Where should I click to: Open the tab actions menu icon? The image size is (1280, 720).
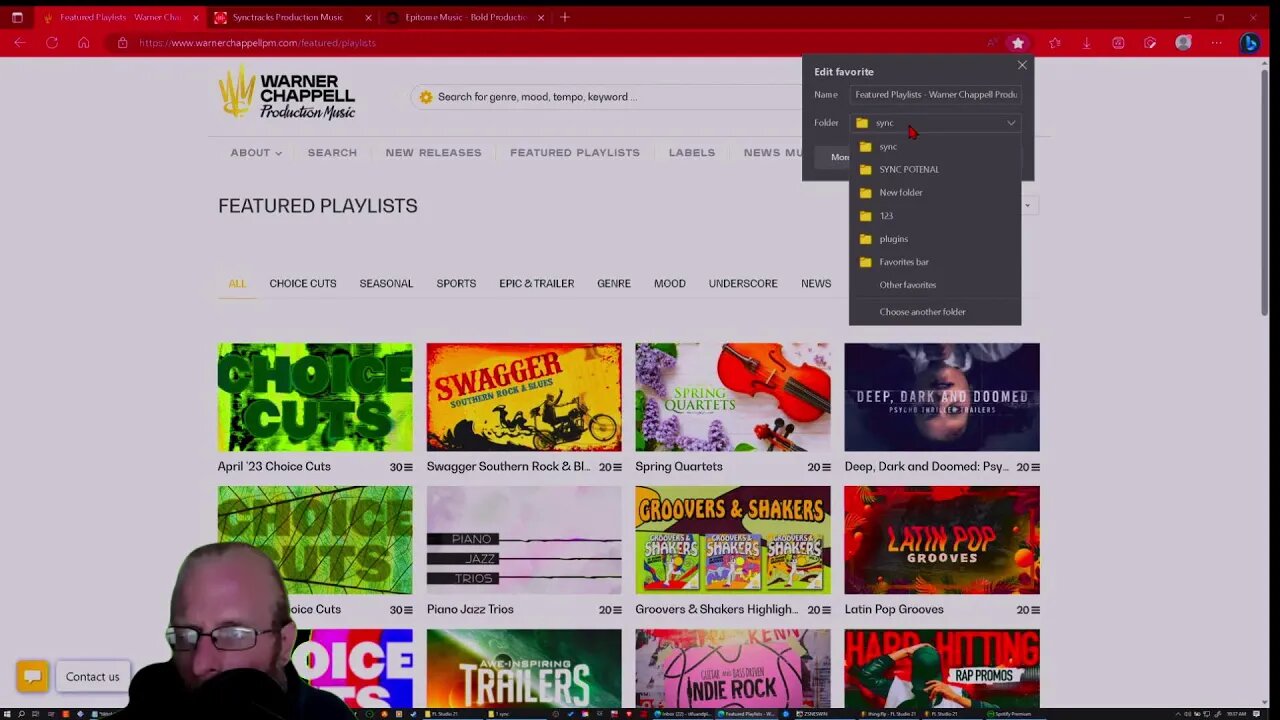click(17, 17)
